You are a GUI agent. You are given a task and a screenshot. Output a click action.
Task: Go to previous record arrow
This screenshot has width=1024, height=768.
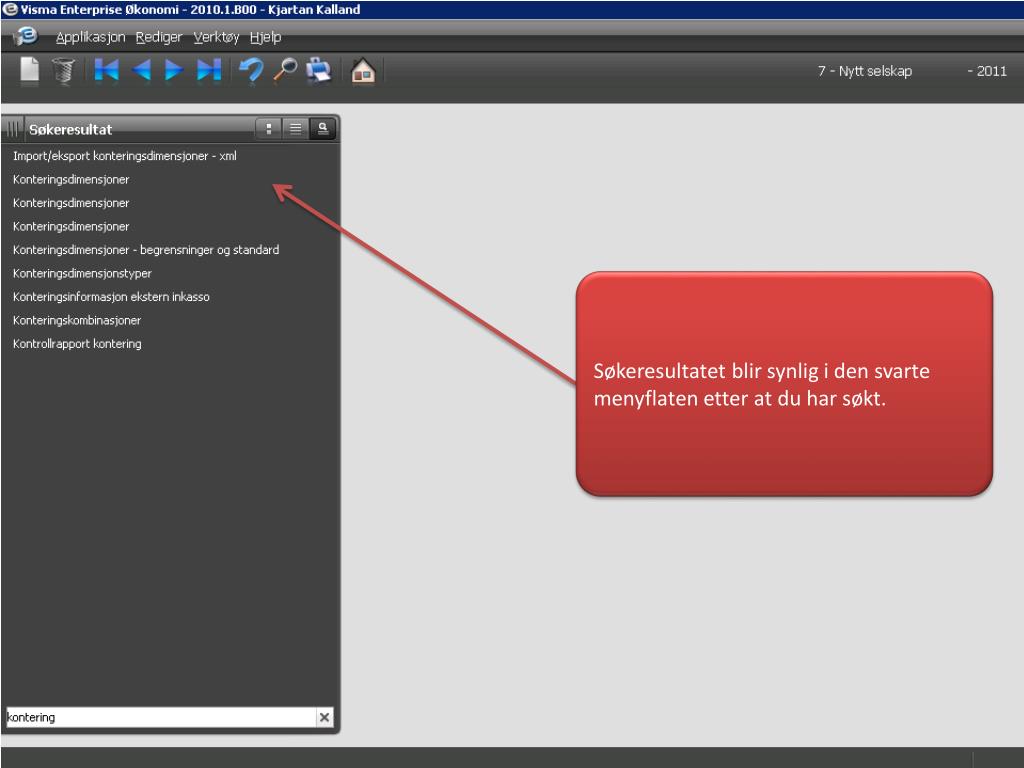coord(141,70)
